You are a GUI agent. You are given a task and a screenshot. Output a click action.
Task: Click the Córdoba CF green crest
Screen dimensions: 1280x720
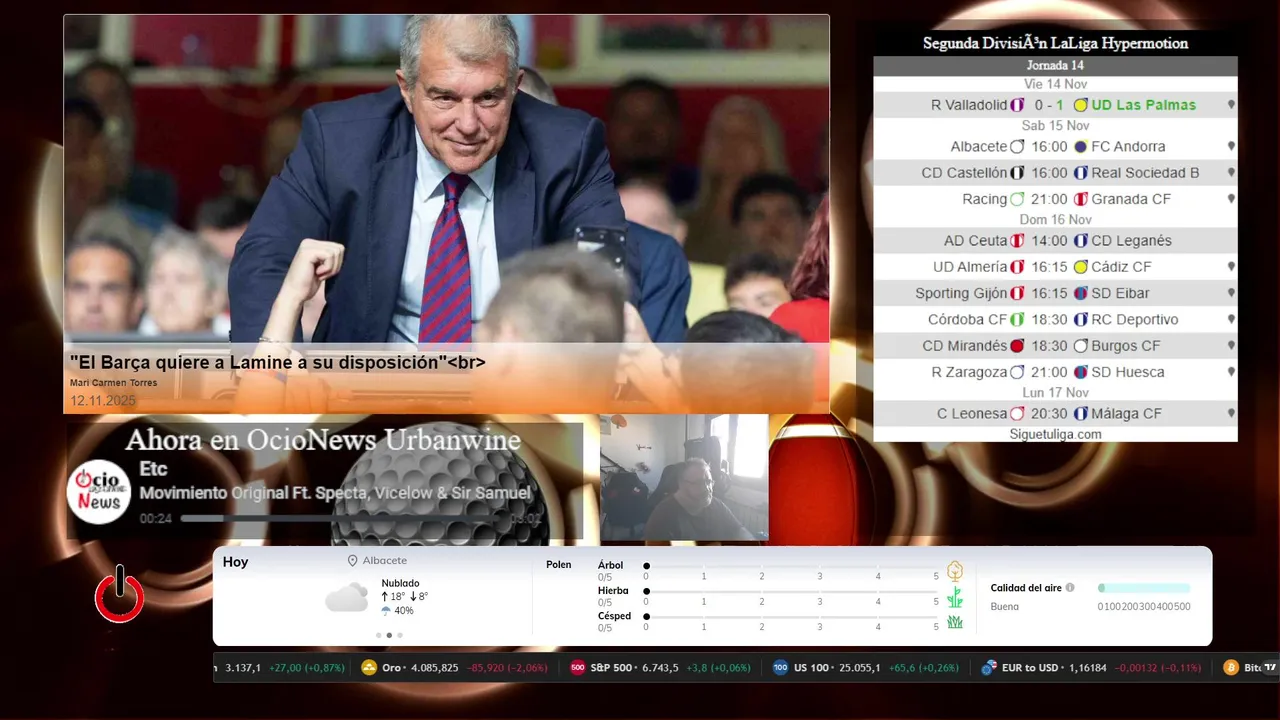click(1017, 320)
